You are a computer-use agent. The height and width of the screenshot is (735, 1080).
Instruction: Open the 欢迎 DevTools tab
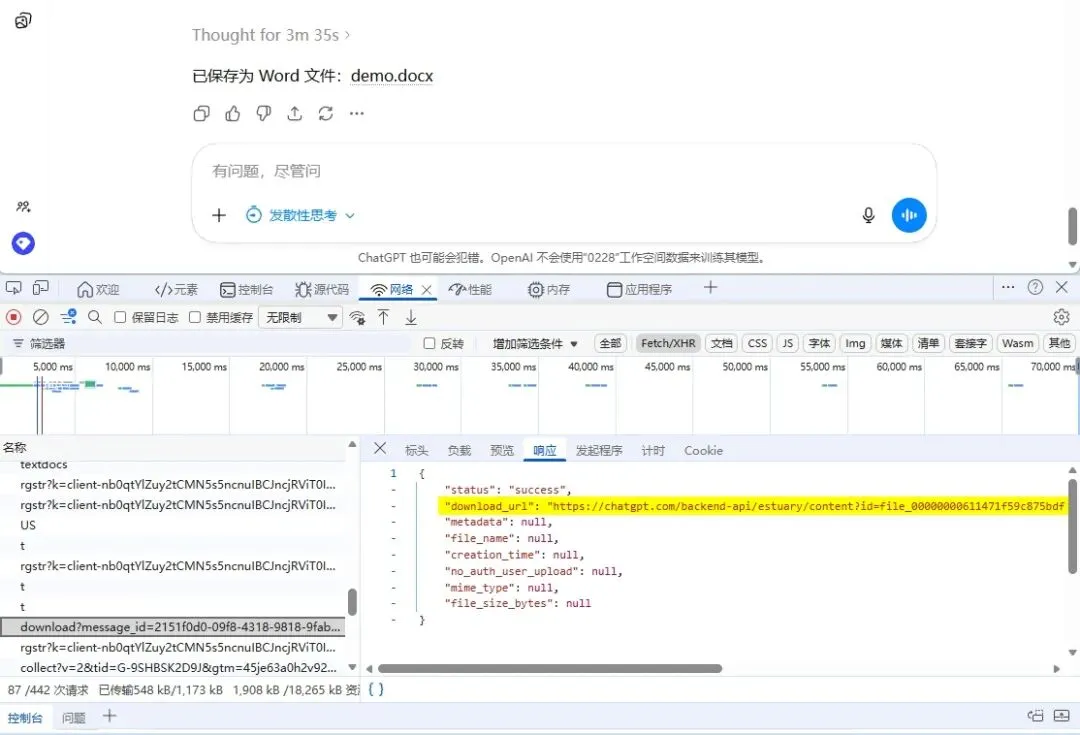click(x=98, y=289)
